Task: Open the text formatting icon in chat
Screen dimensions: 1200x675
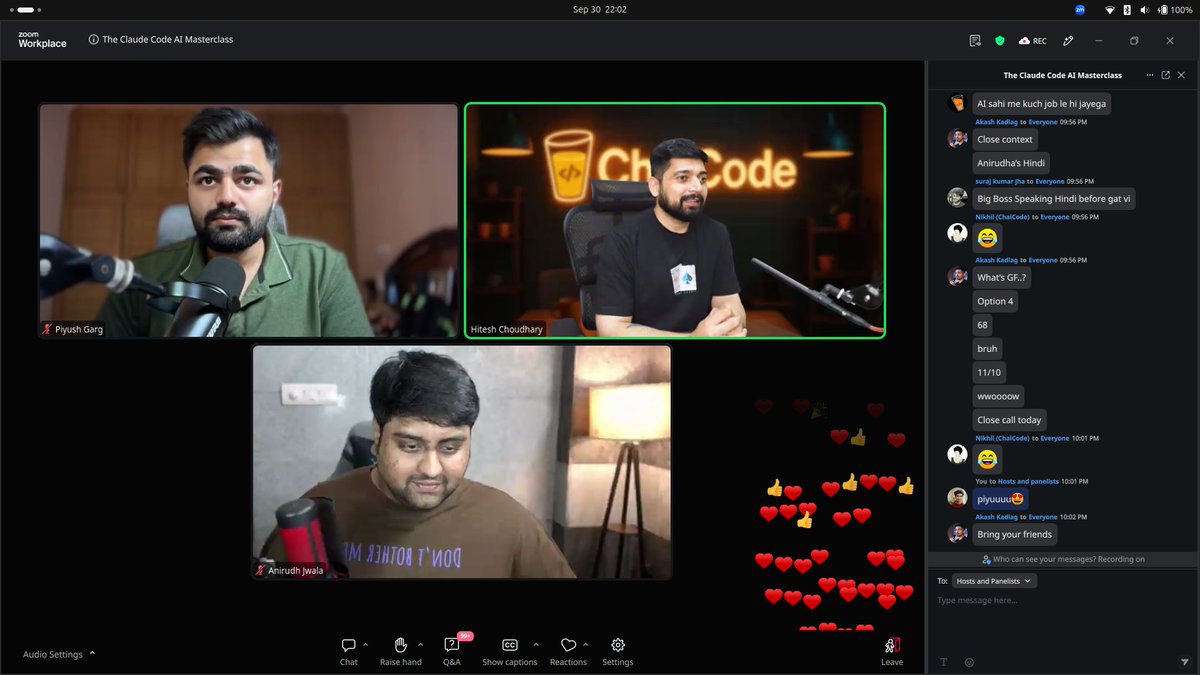Action: click(943, 662)
